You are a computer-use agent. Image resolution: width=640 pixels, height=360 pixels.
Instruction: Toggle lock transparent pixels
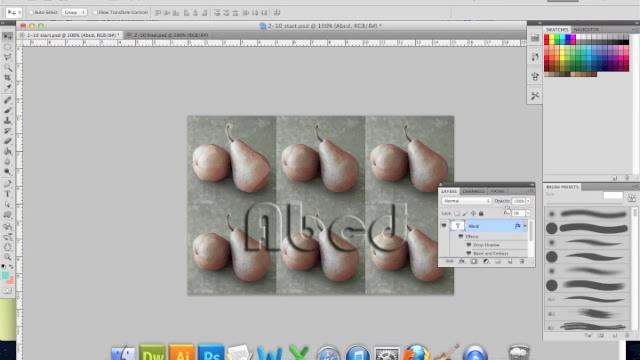[457, 213]
